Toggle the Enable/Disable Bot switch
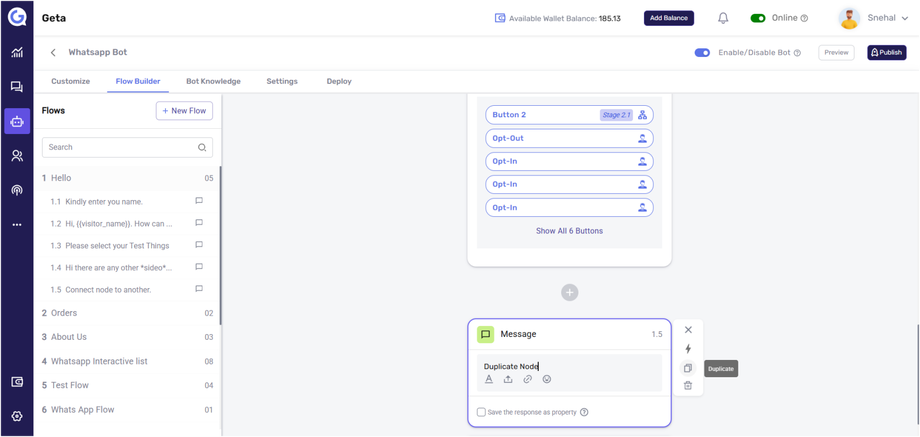Viewport: 920px width, 437px height. pos(702,52)
